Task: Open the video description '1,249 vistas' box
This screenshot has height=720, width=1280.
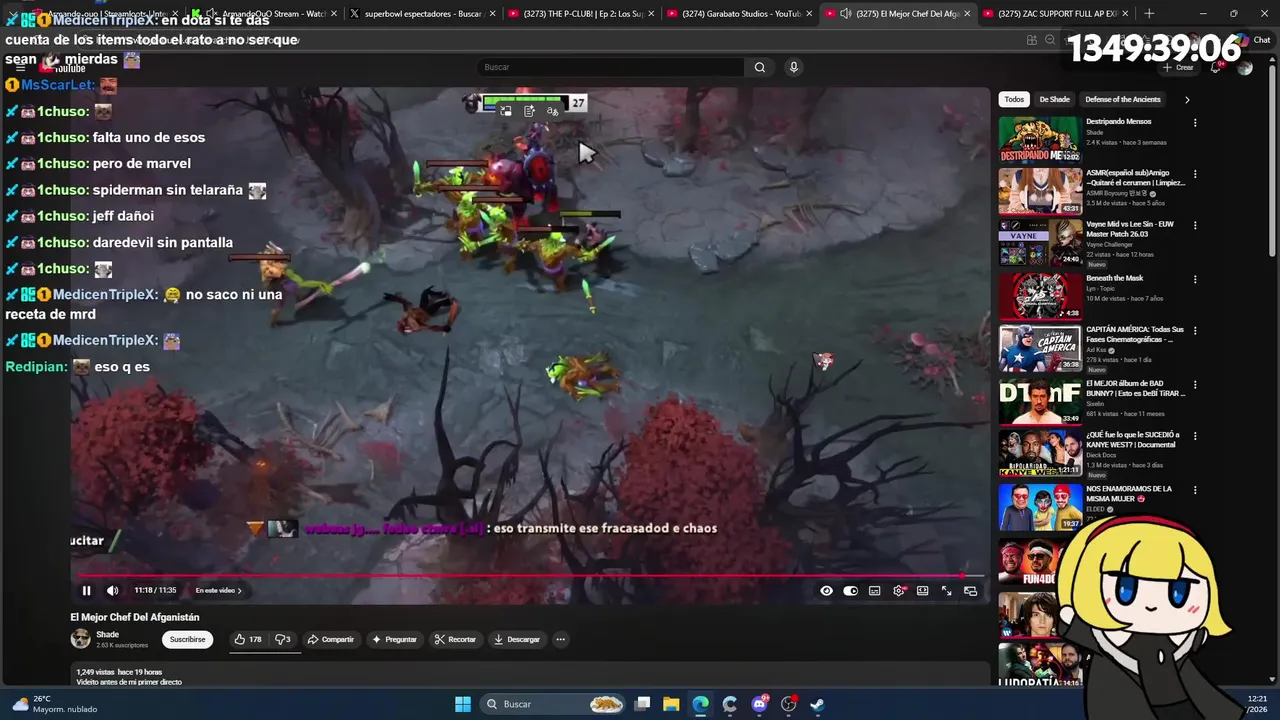Action: point(530,676)
